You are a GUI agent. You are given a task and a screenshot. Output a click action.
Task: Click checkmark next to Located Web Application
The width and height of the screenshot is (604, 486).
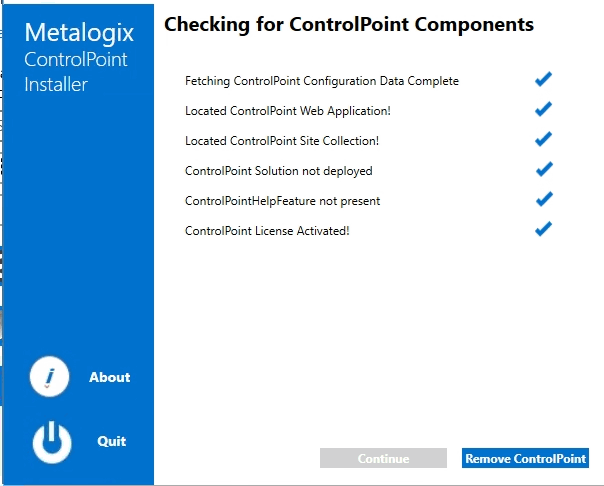[x=543, y=110]
